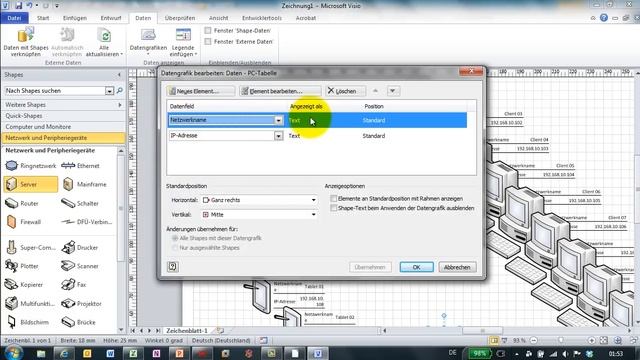Select the Scanner shape
The height and width of the screenshot is (360, 640).
pos(80,266)
